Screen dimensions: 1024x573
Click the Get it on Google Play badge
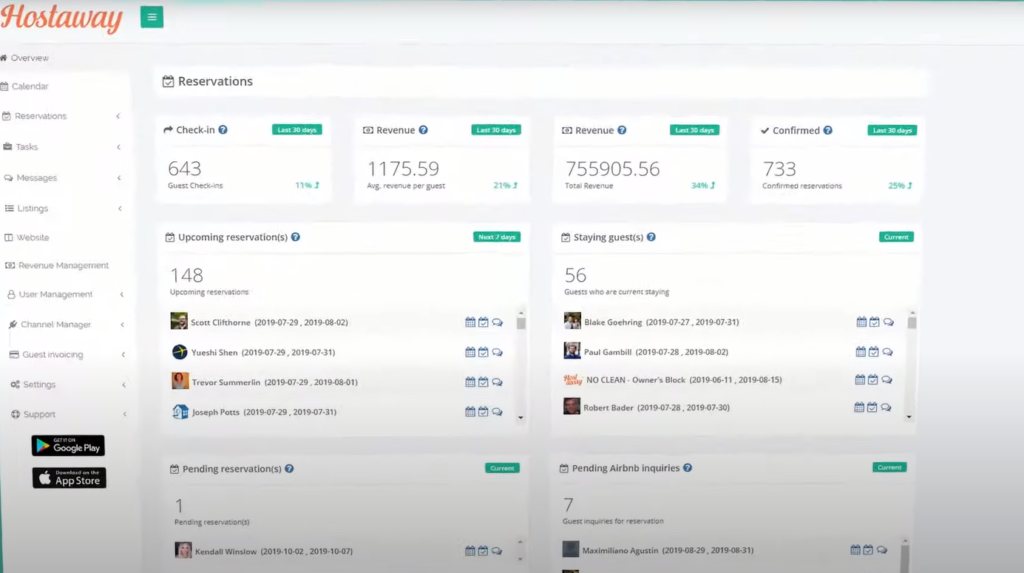pyautogui.click(x=68, y=446)
